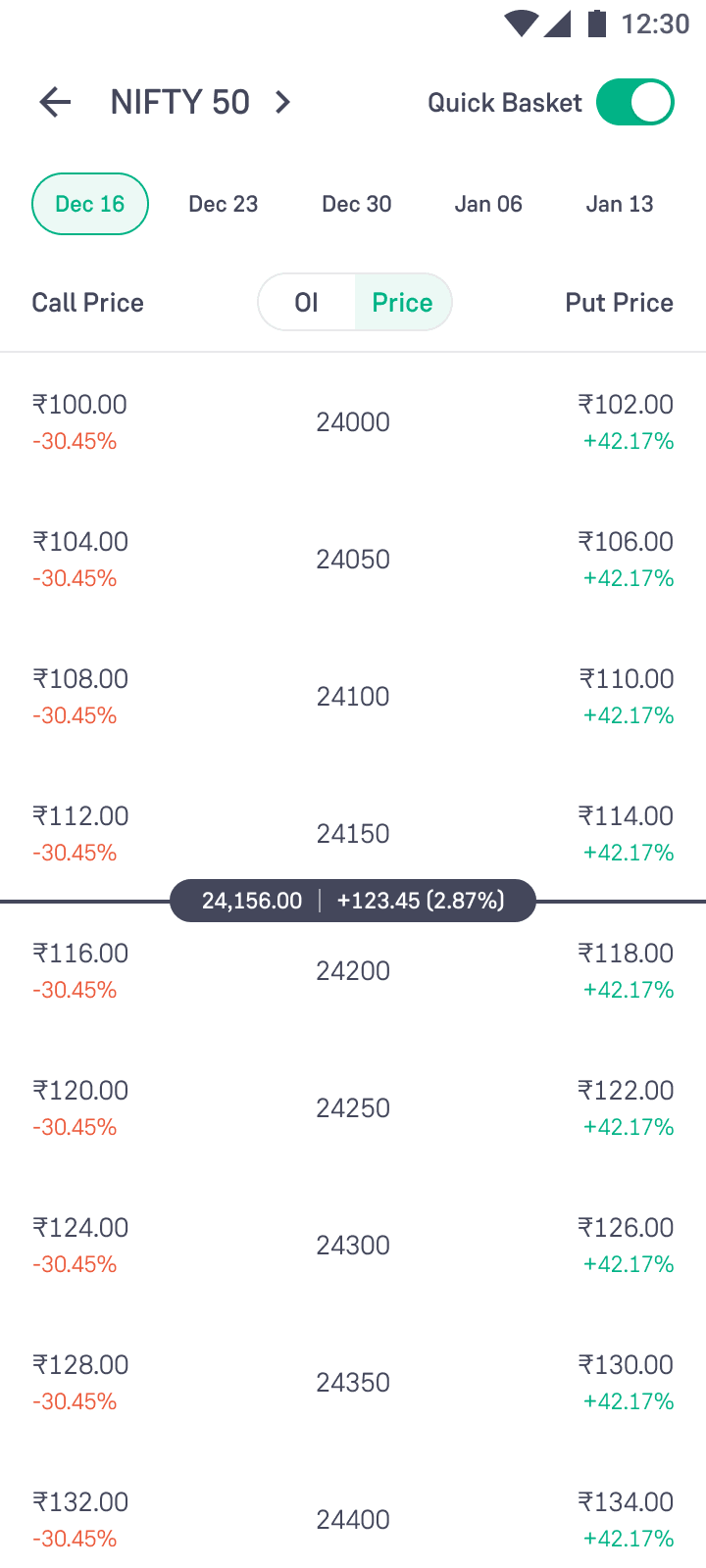Select the ₹132.00 call at 24400
Viewport: 706px width, 1568px height.
click(80, 1519)
